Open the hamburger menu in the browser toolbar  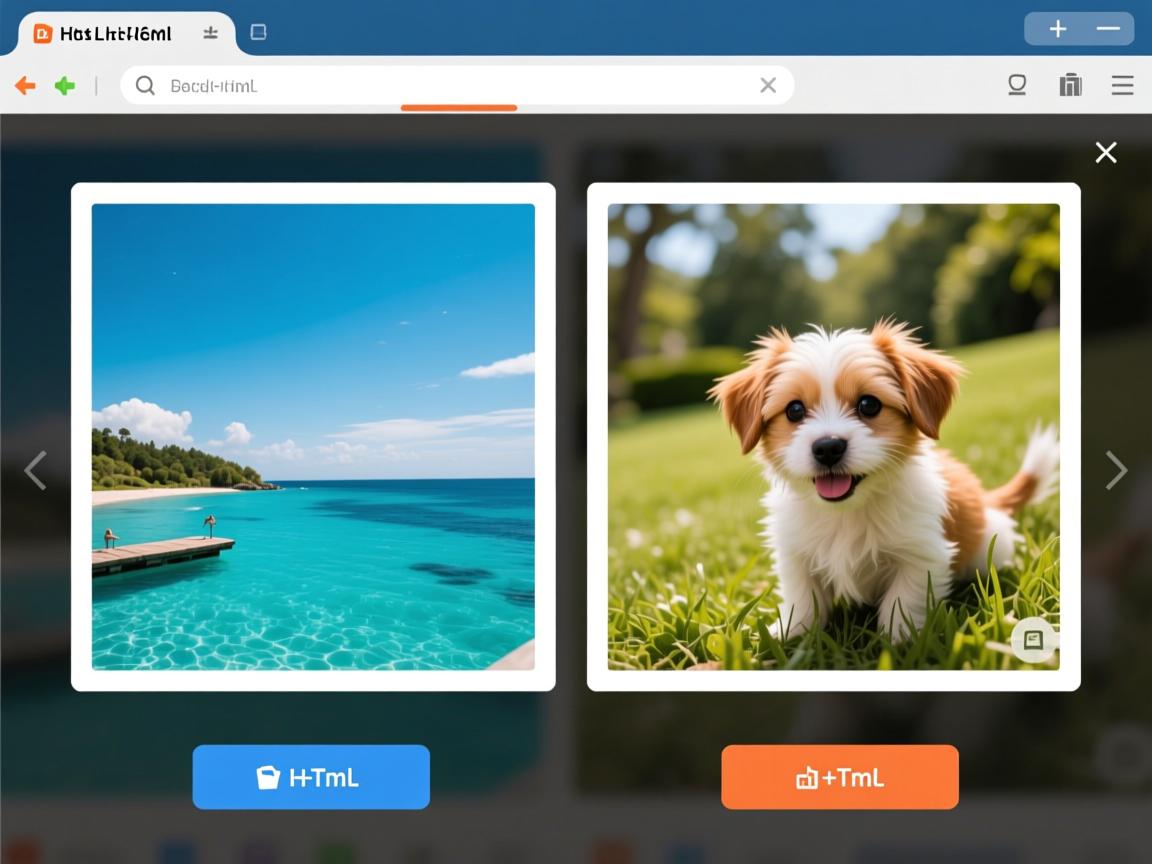pos(1122,86)
